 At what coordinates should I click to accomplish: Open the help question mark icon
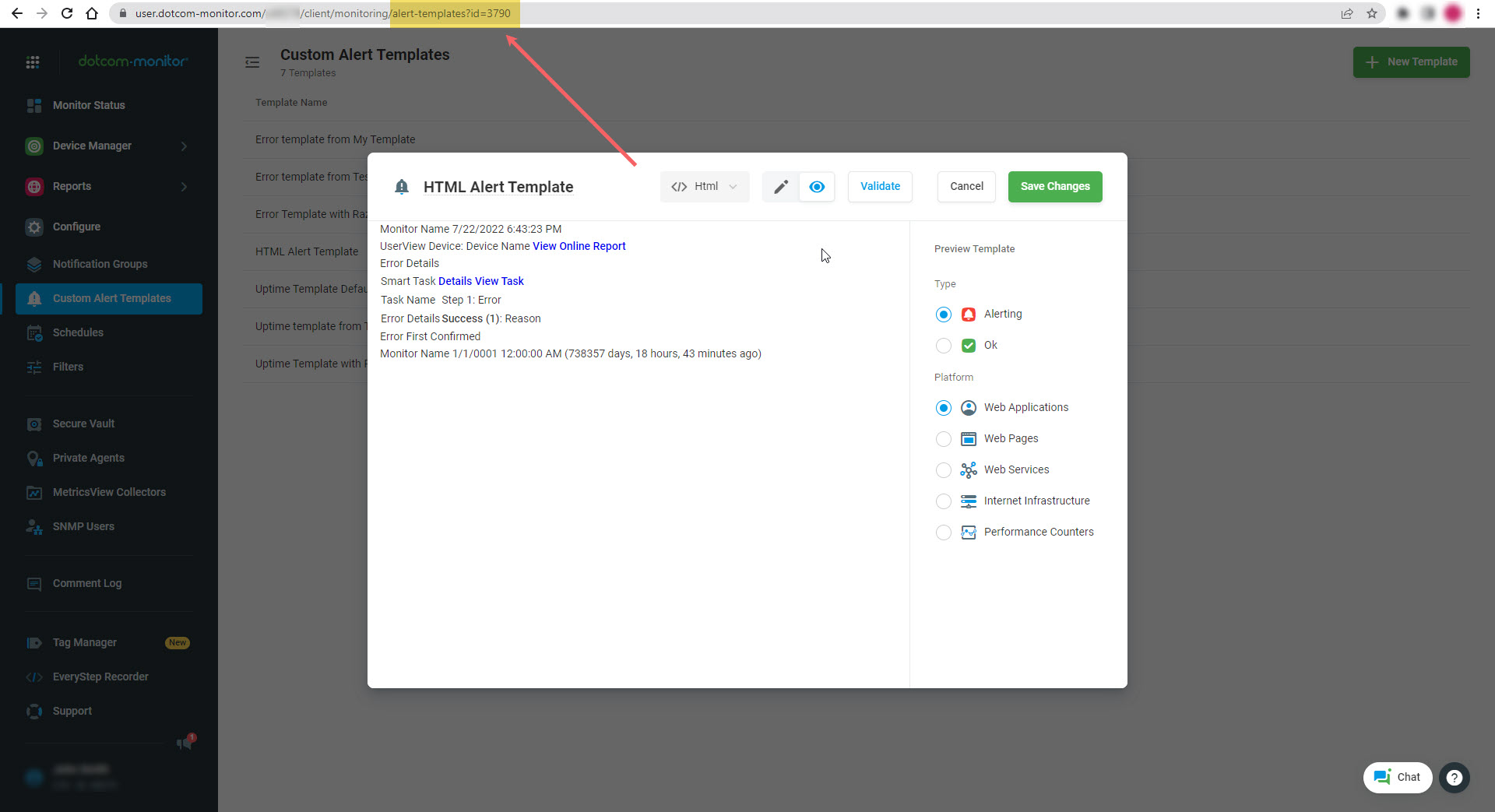1454,777
